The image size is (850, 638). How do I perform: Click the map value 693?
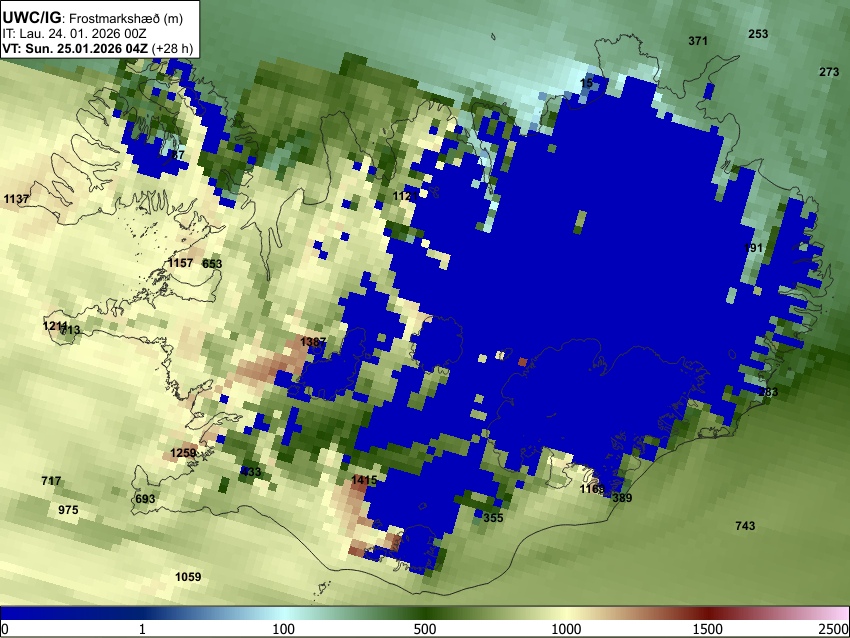145,499
